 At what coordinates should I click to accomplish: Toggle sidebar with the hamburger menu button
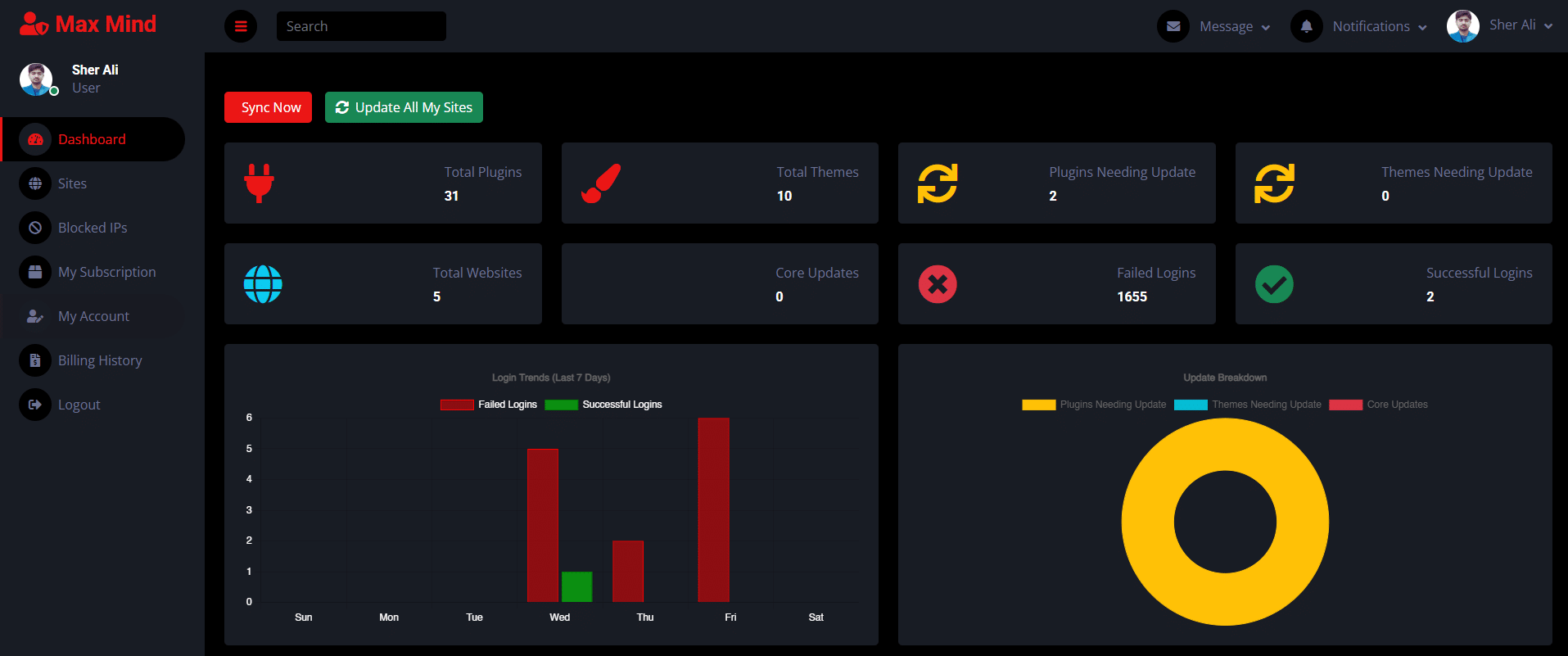click(241, 26)
